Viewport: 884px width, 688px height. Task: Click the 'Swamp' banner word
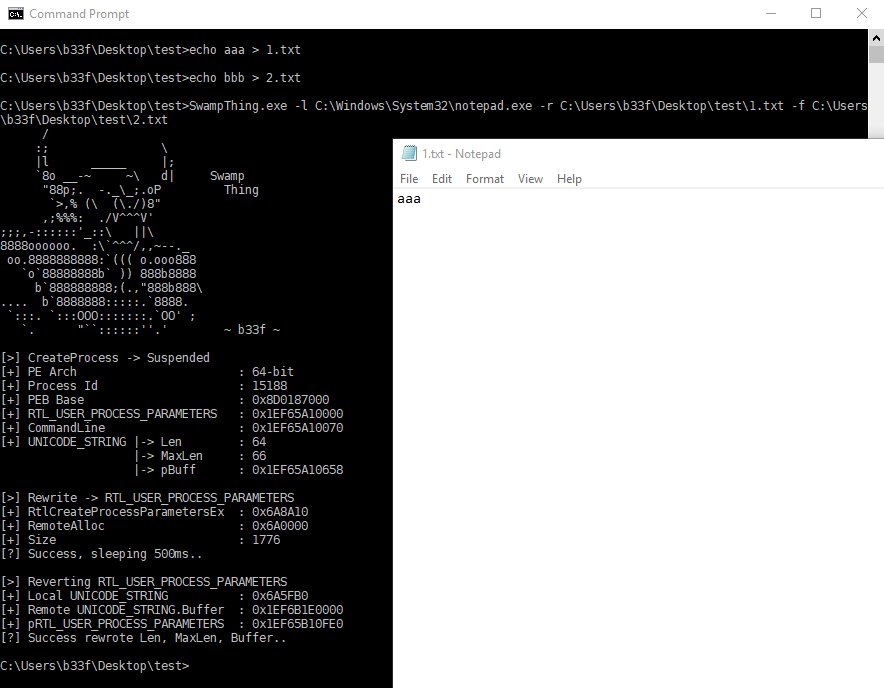[x=227, y=176]
